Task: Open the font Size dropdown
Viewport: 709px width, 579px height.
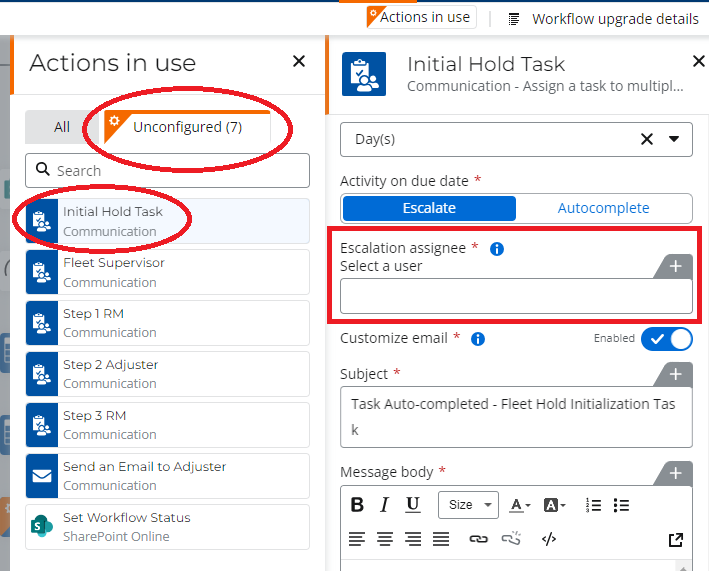Action: 467,505
